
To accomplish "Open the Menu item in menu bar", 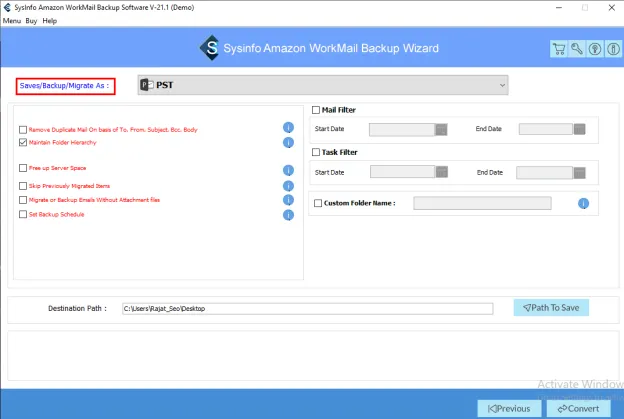I will click(12, 20).
